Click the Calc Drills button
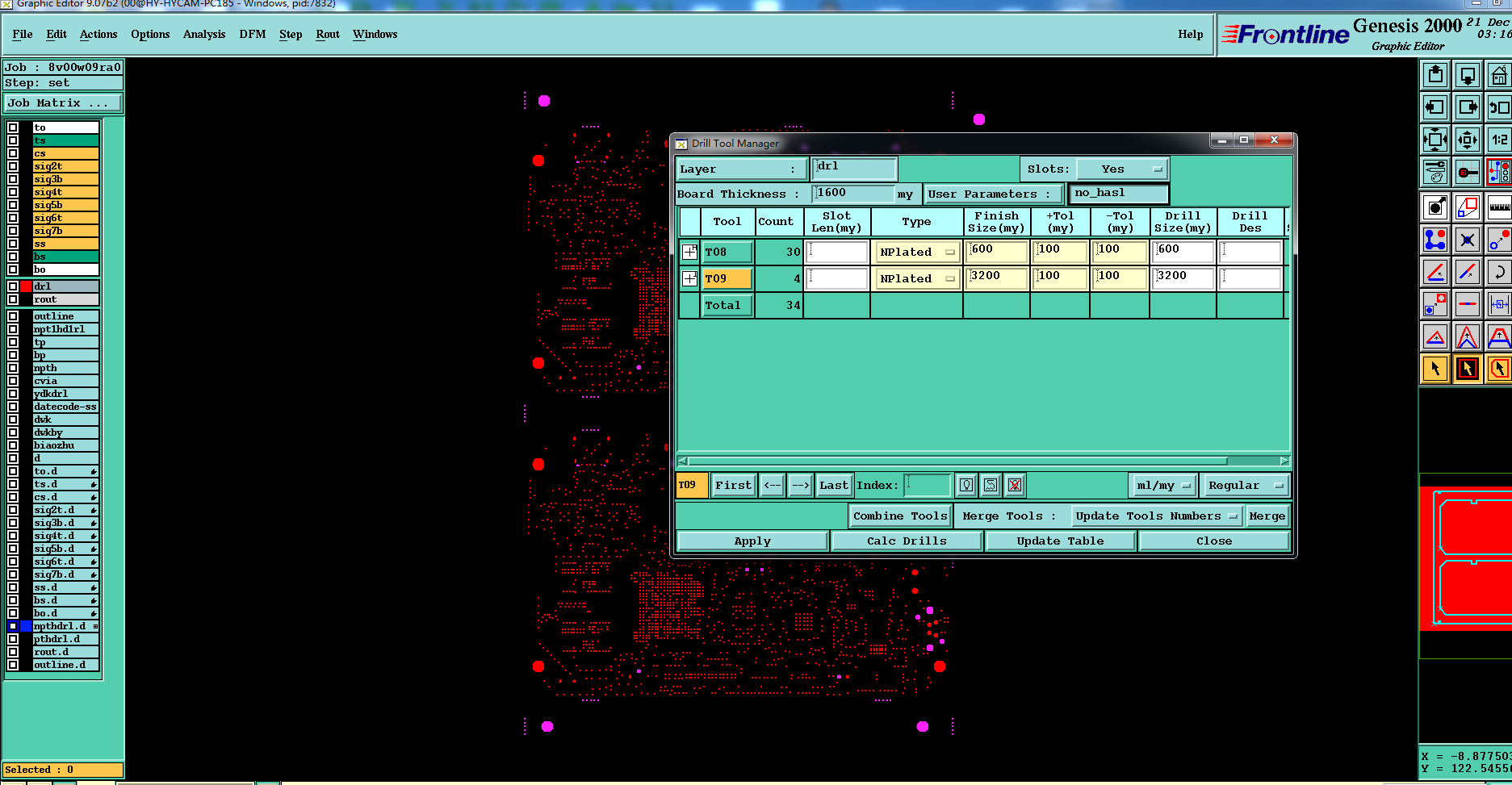This screenshot has height=785, width=1512. click(x=907, y=541)
